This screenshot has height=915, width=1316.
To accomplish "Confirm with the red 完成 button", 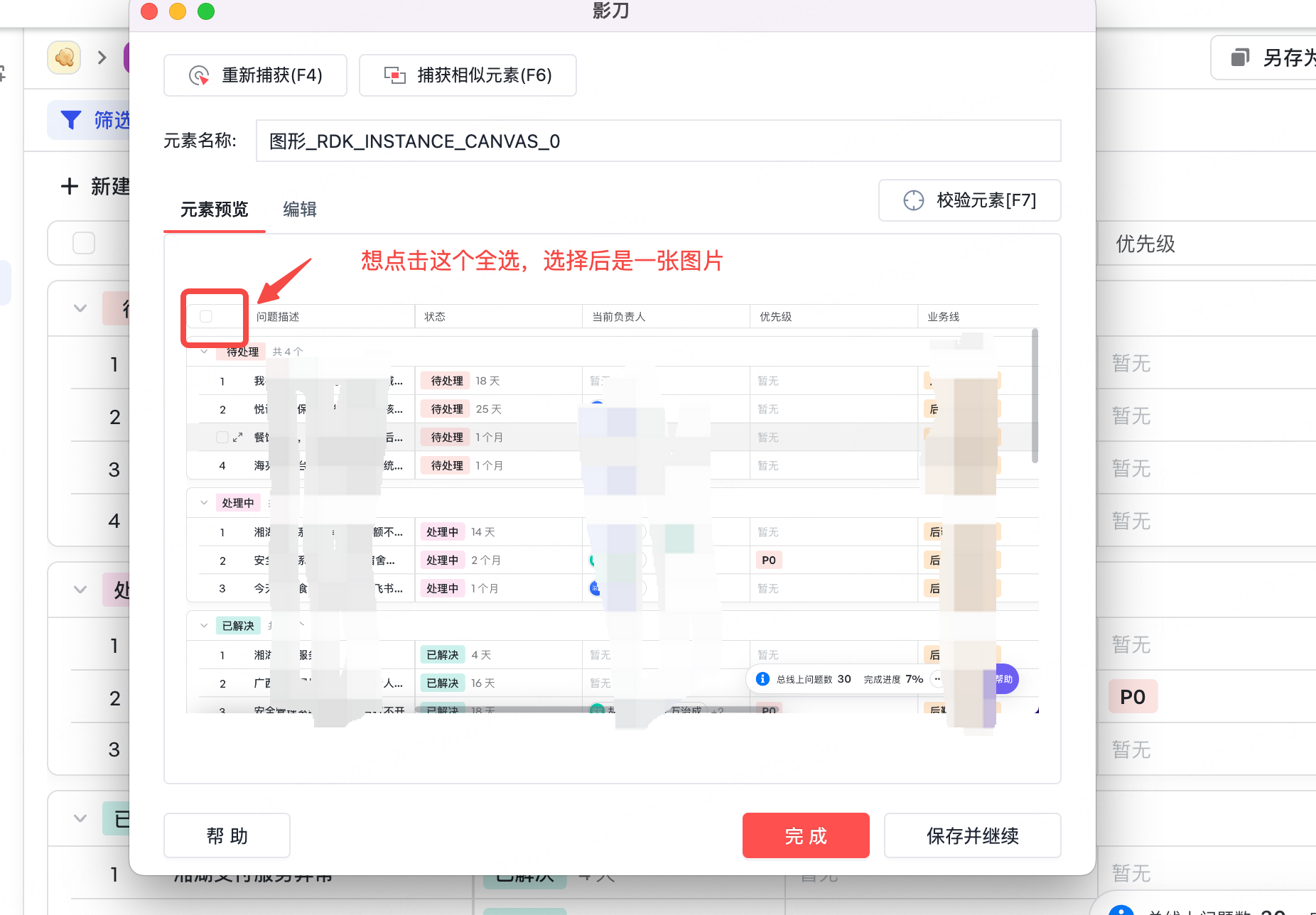I will click(x=806, y=835).
